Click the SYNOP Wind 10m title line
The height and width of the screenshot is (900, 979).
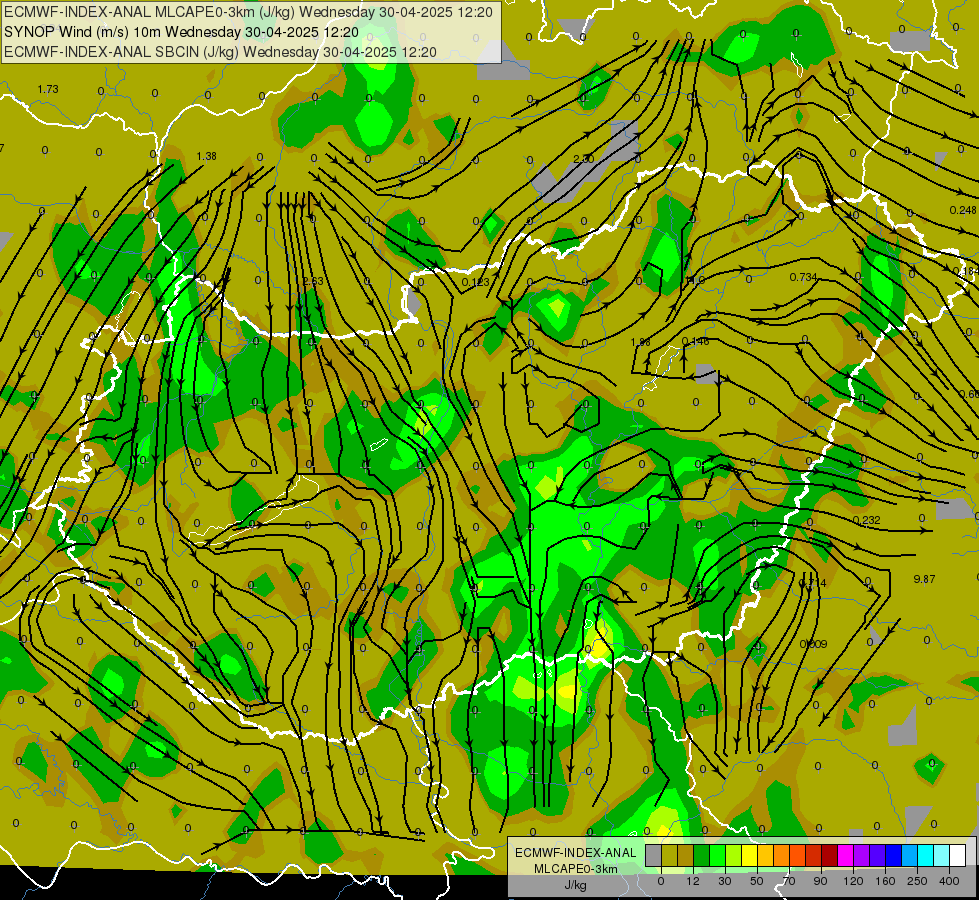[x=181, y=32]
